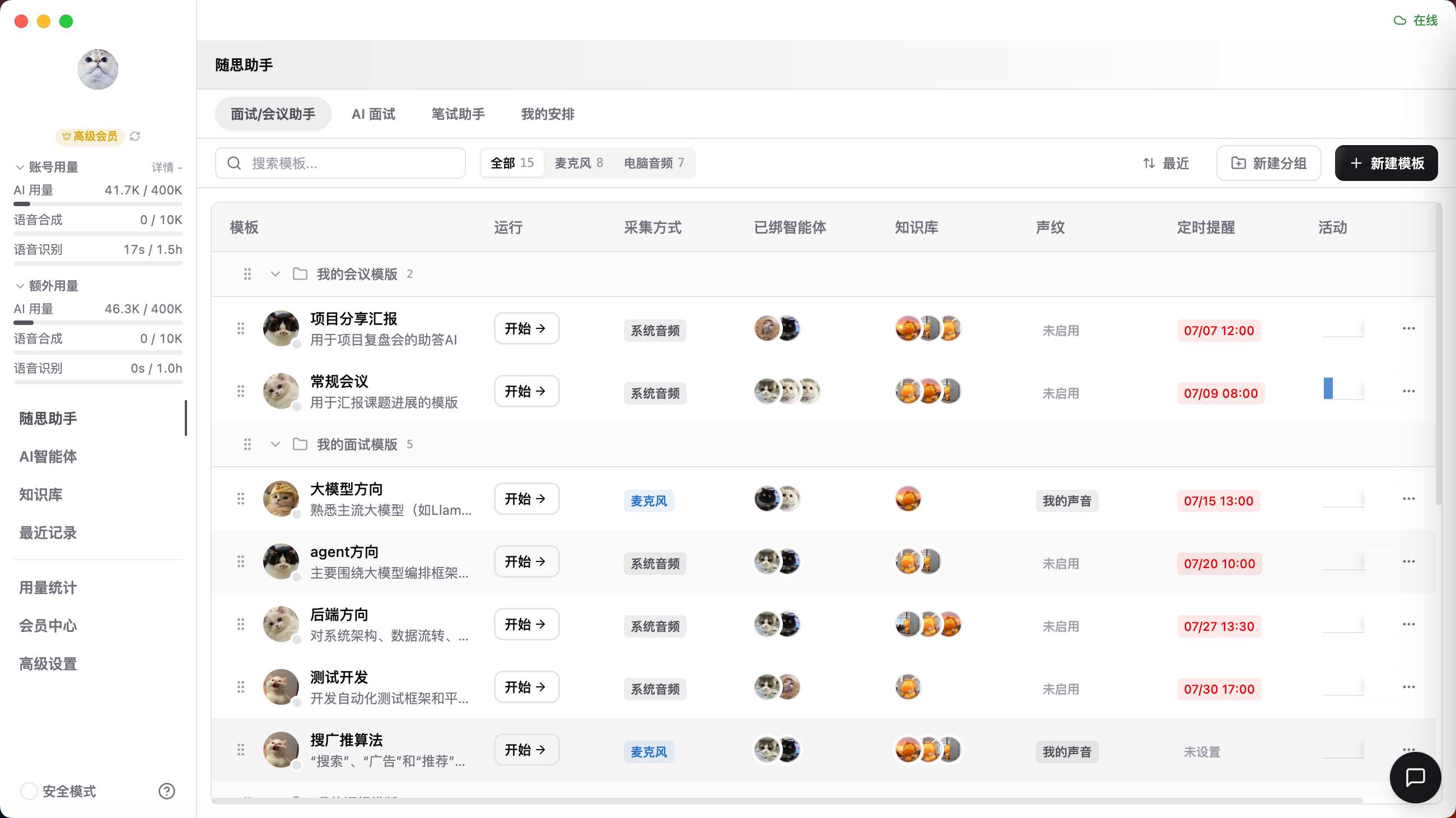Collapse the 账号用量 section

click(x=20, y=168)
